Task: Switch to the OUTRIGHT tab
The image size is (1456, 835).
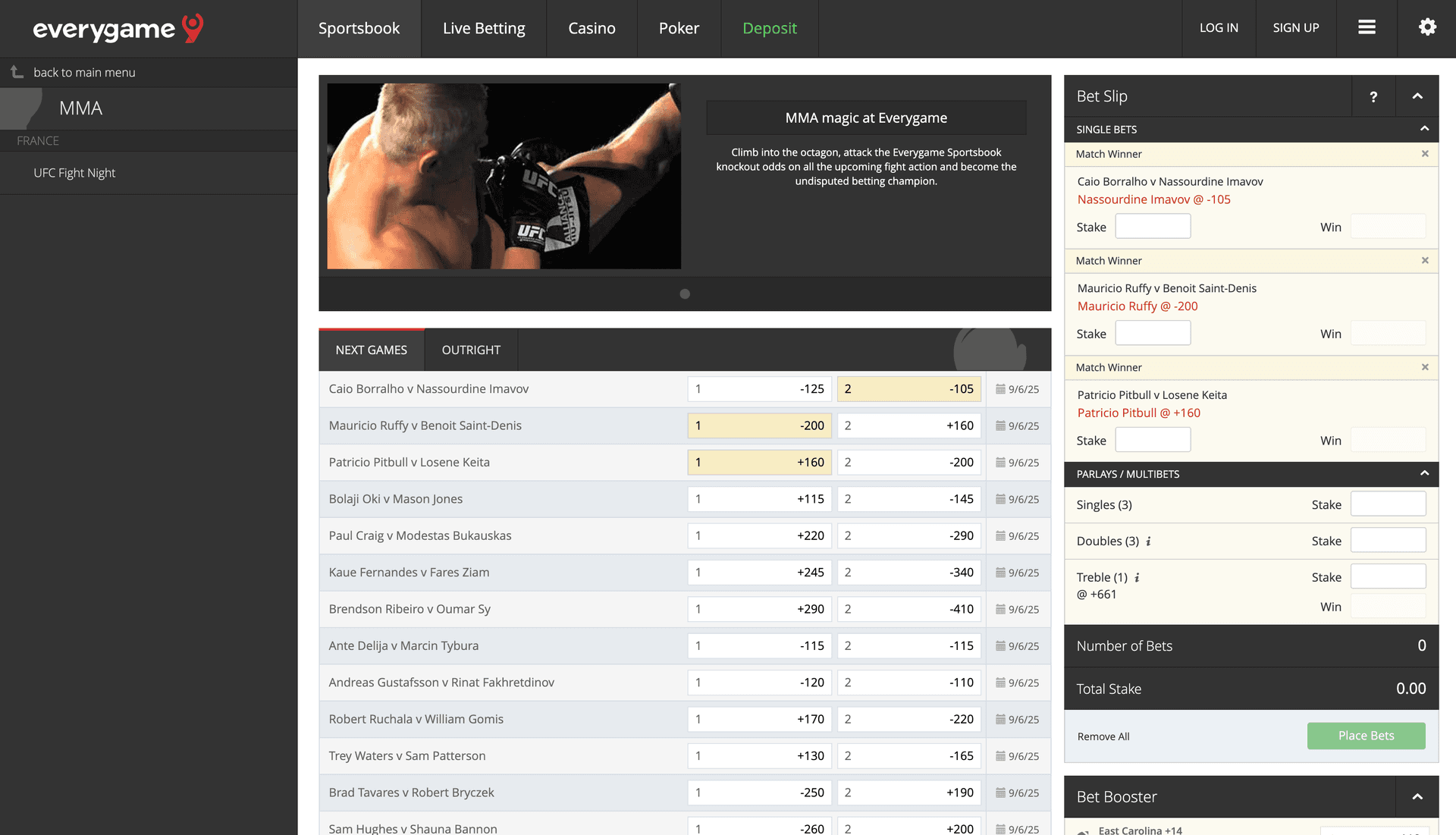Action: [x=471, y=350]
